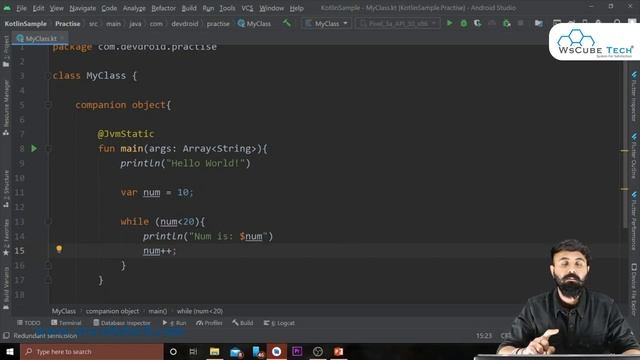Open the Flutter Performance side panel
The height and width of the screenshot is (360, 640).
point(634,221)
